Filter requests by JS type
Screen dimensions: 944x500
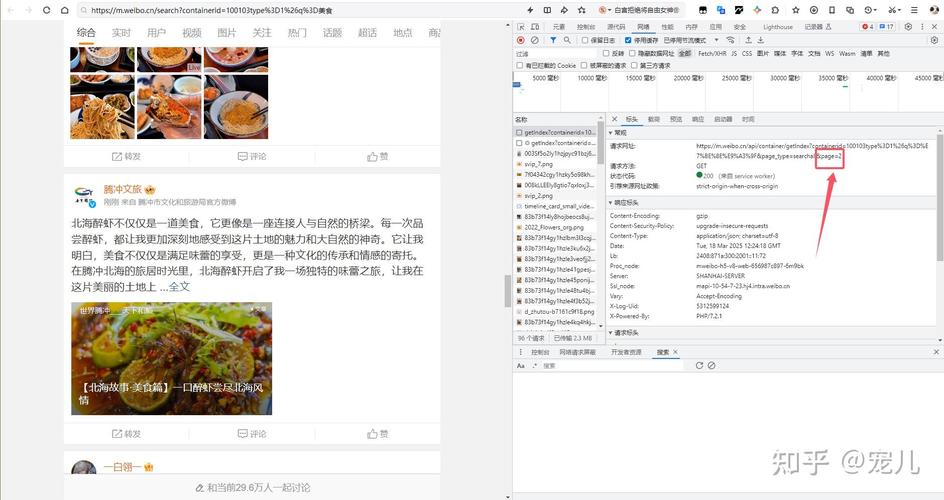coord(734,54)
